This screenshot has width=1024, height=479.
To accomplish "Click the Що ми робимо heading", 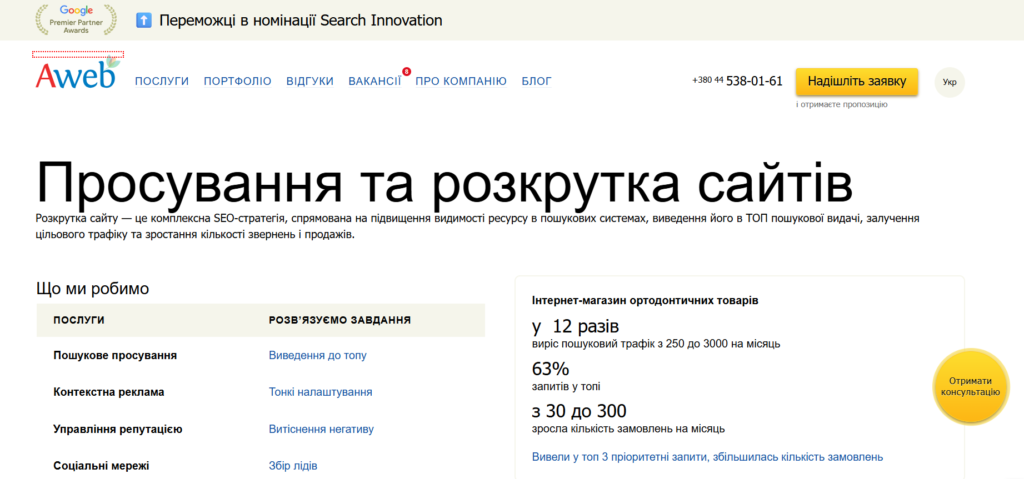I will coord(93,289).
